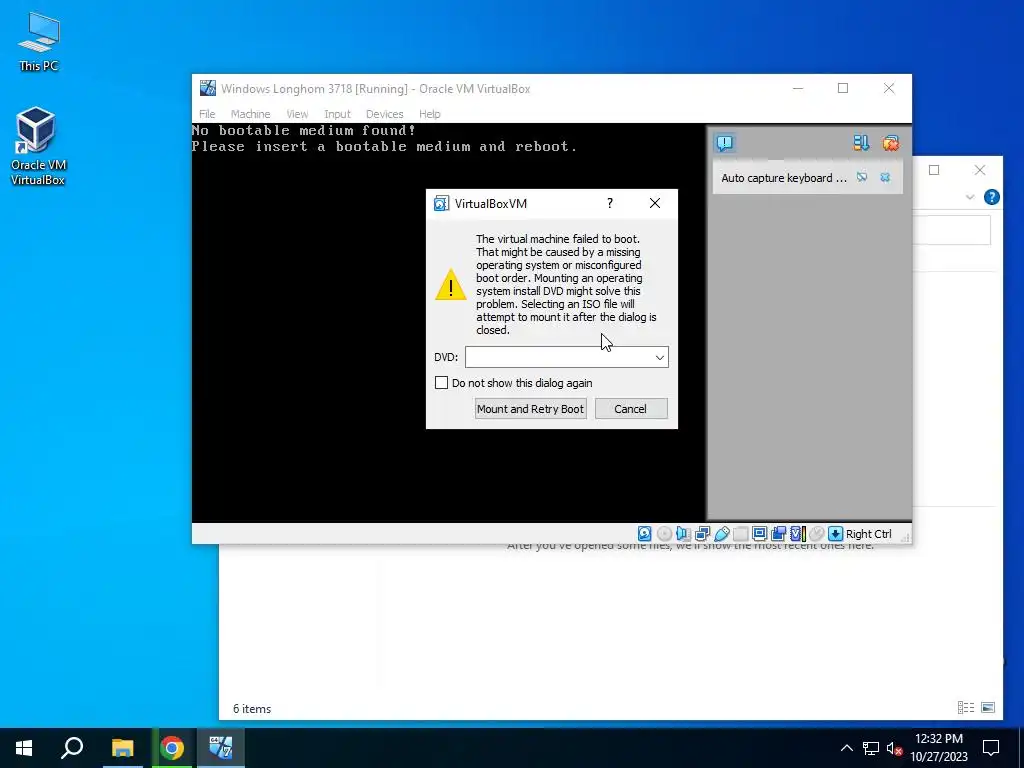Check 'Do not show this dialog again'
This screenshot has height=768, width=1024.
441,383
